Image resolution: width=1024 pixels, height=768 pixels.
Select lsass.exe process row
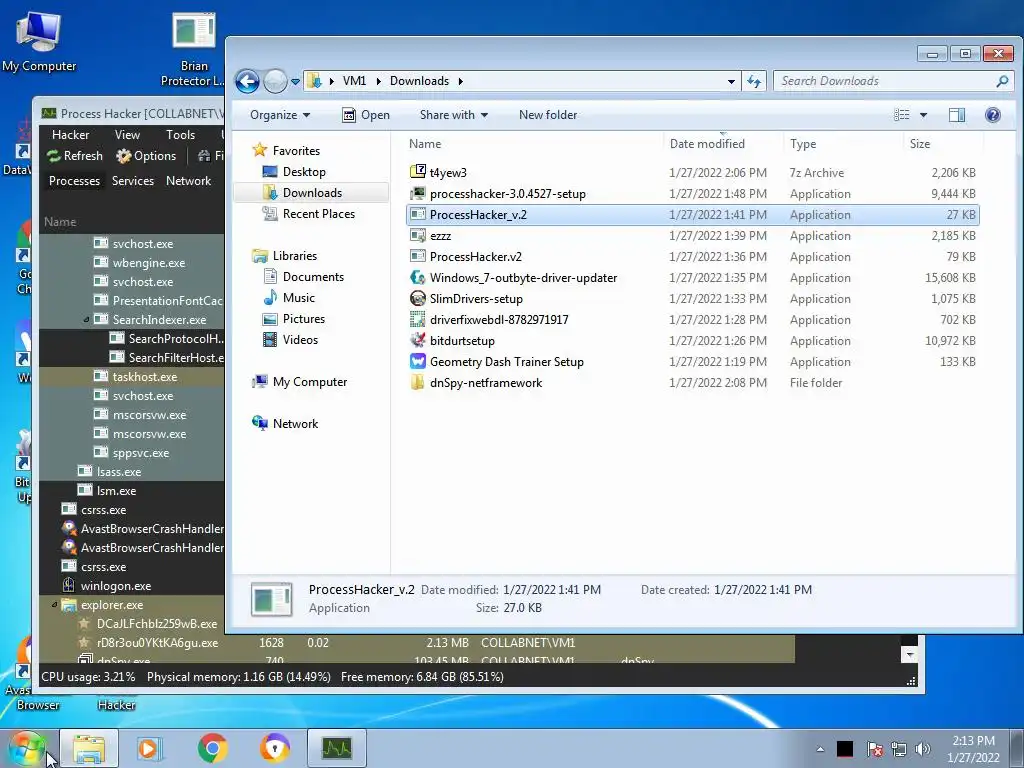point(132,472)
